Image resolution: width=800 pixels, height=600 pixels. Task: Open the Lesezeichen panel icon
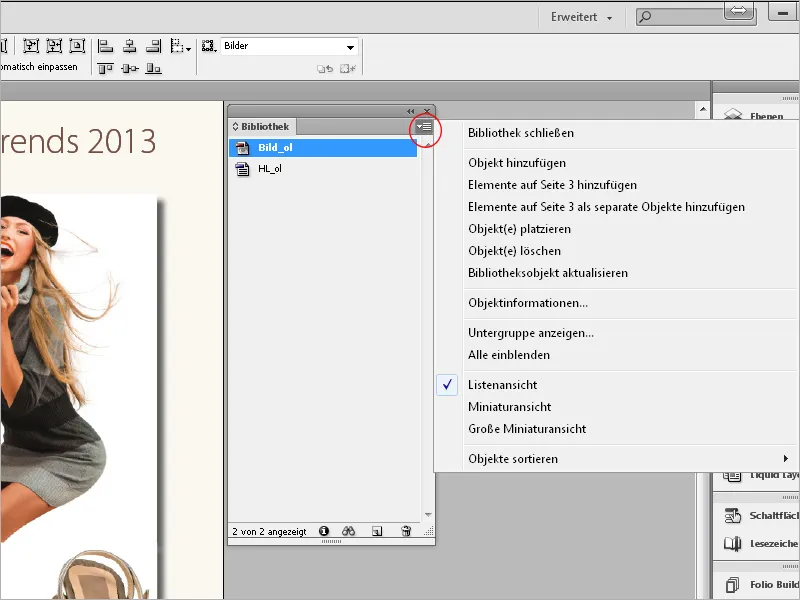pyautogui.click(x=733, y=544)
